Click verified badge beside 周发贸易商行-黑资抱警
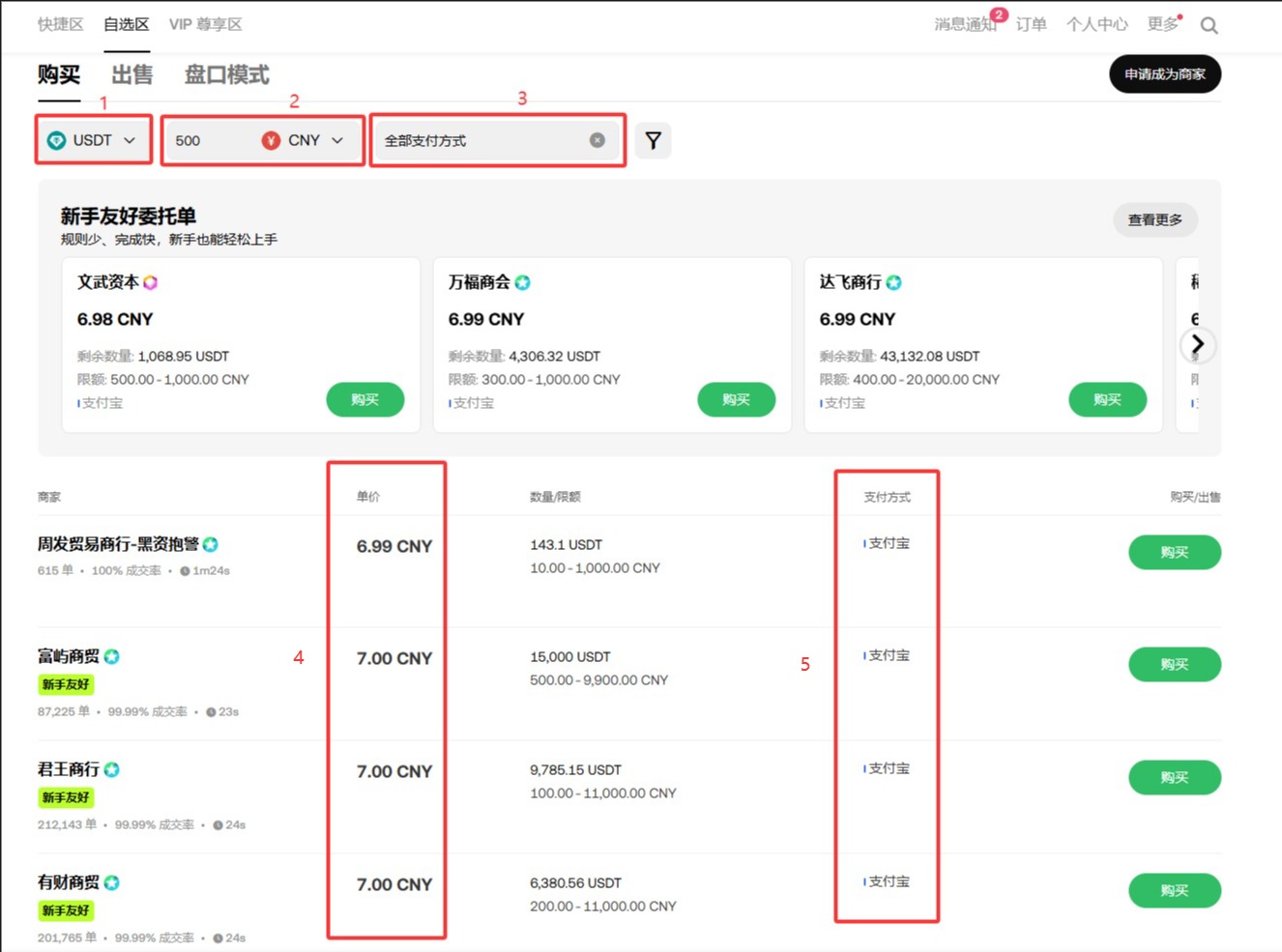1282x952 pixels. point(211,544)
